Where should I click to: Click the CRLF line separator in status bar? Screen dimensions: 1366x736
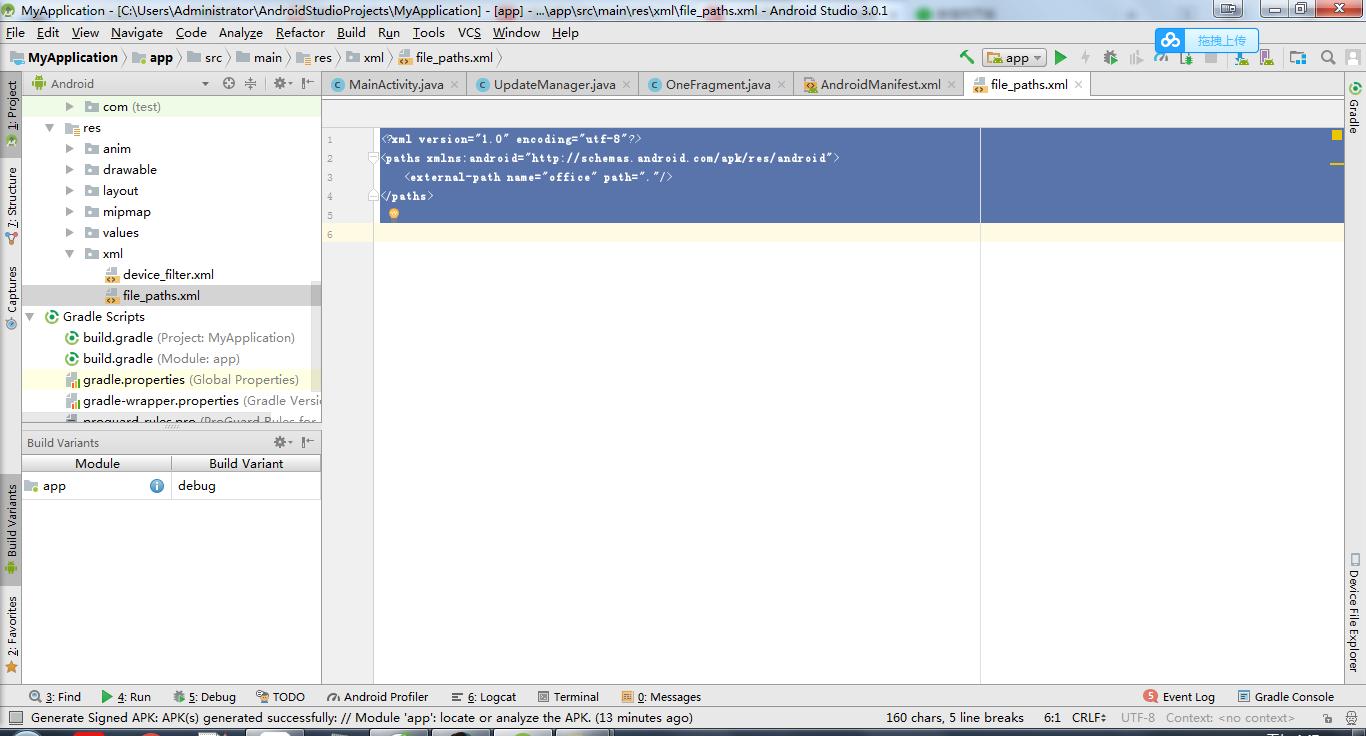coord(1089,717)
